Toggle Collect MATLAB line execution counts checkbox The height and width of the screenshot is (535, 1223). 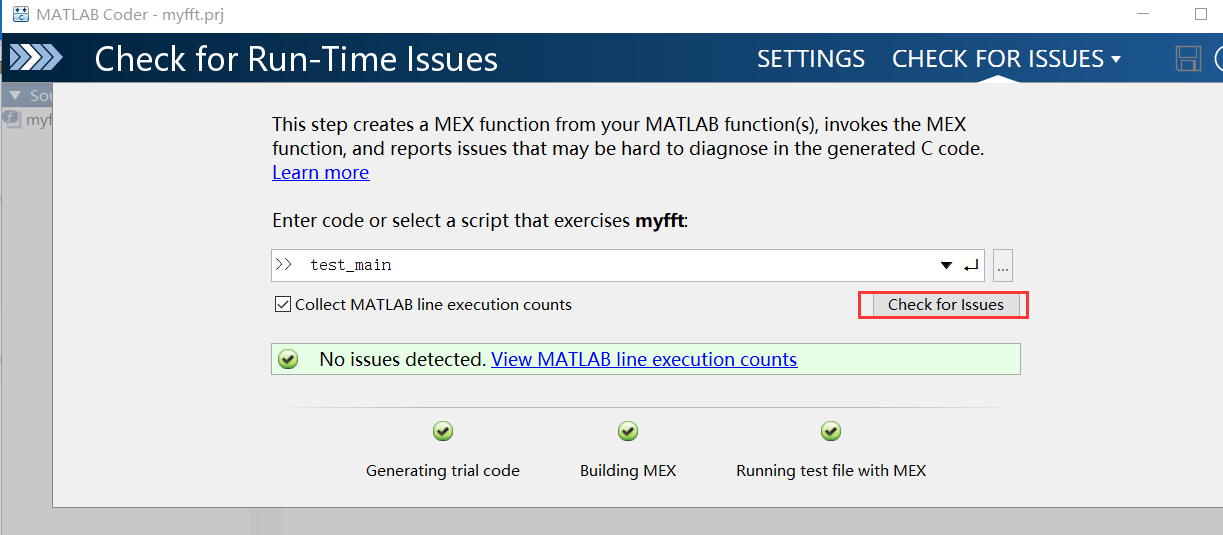[283, 305]
